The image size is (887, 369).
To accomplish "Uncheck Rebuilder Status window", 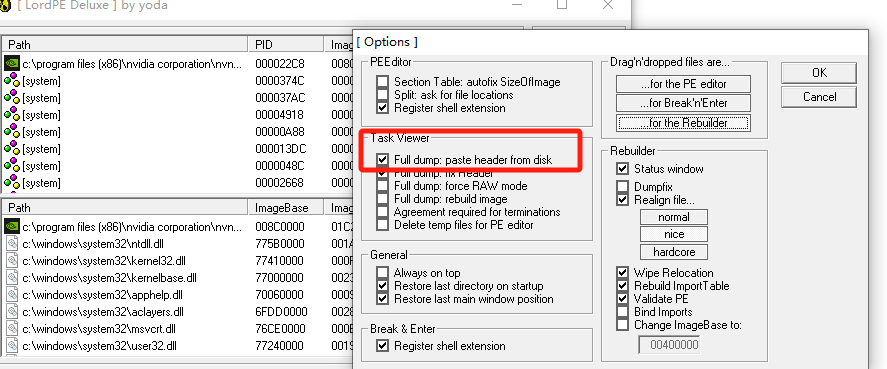I will 623,169.
